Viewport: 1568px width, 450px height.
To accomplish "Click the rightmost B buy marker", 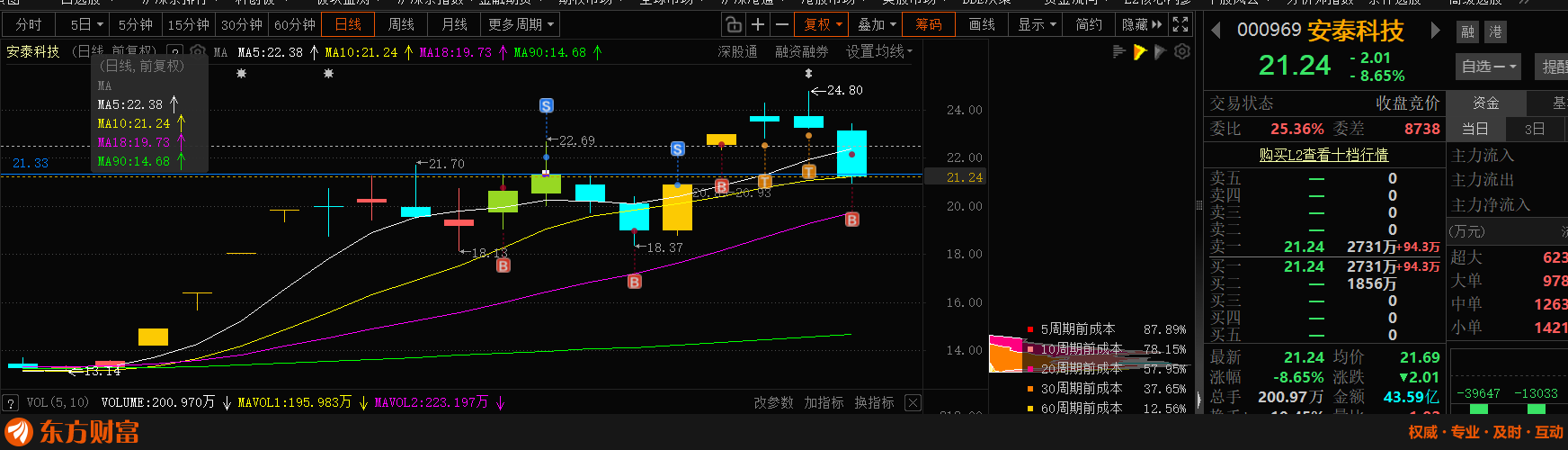I will pos(851,220).
